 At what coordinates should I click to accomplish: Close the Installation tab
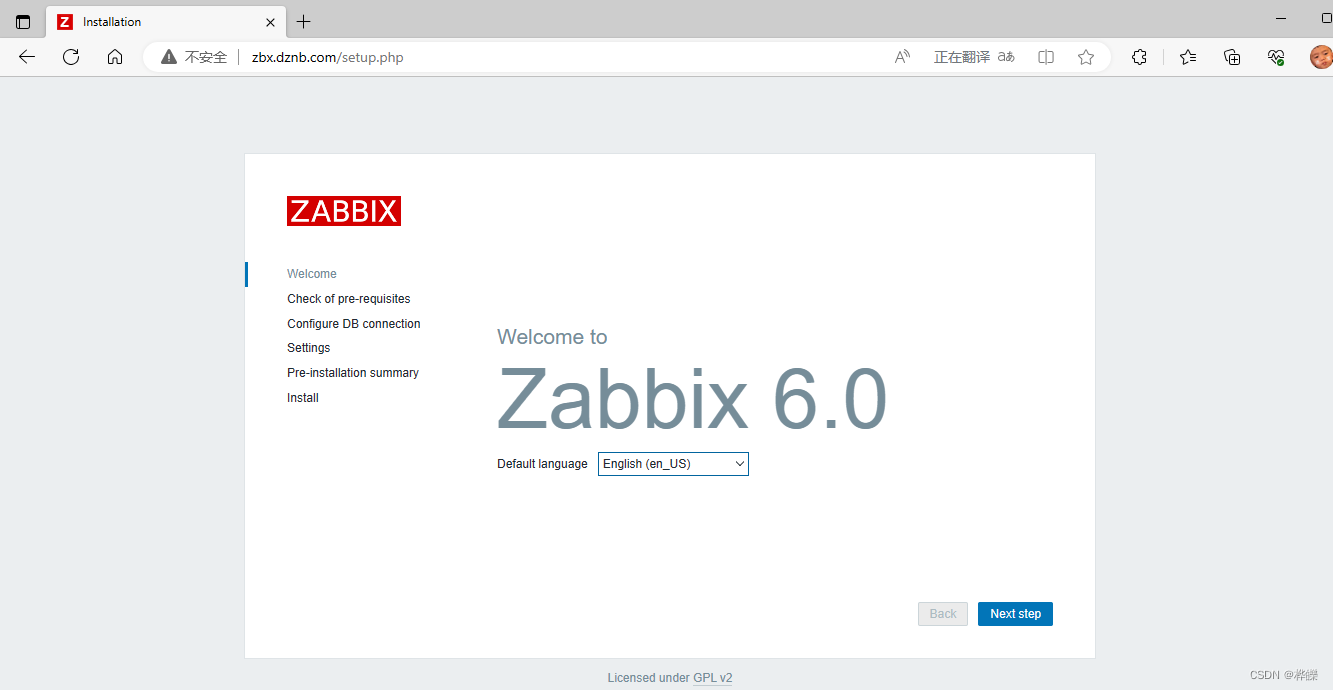click(270, 22)
